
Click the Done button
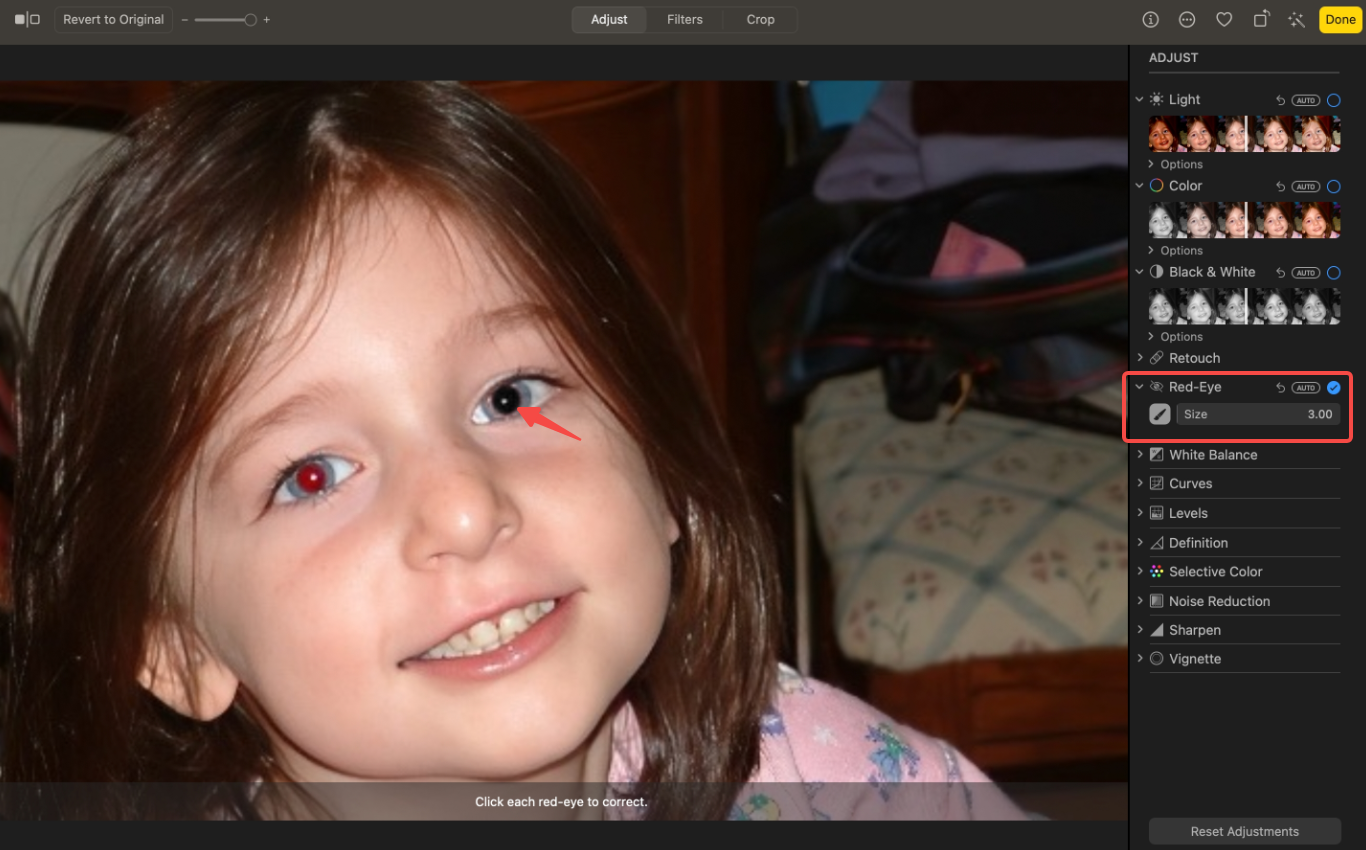point(1339,19)
